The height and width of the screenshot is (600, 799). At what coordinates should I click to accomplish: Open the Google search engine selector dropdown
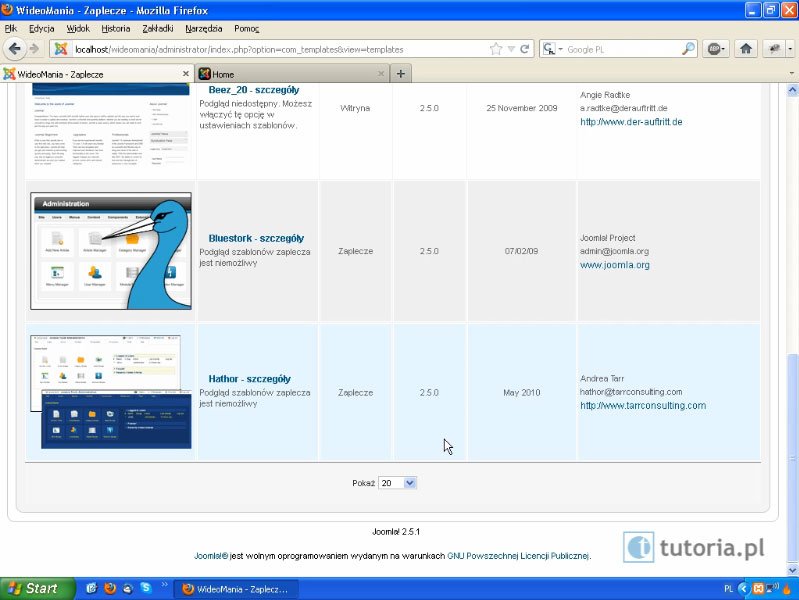tap(553, 49)
